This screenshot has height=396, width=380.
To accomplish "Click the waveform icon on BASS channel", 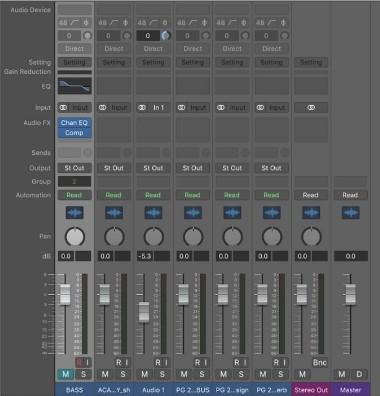I will click(74, 213).
